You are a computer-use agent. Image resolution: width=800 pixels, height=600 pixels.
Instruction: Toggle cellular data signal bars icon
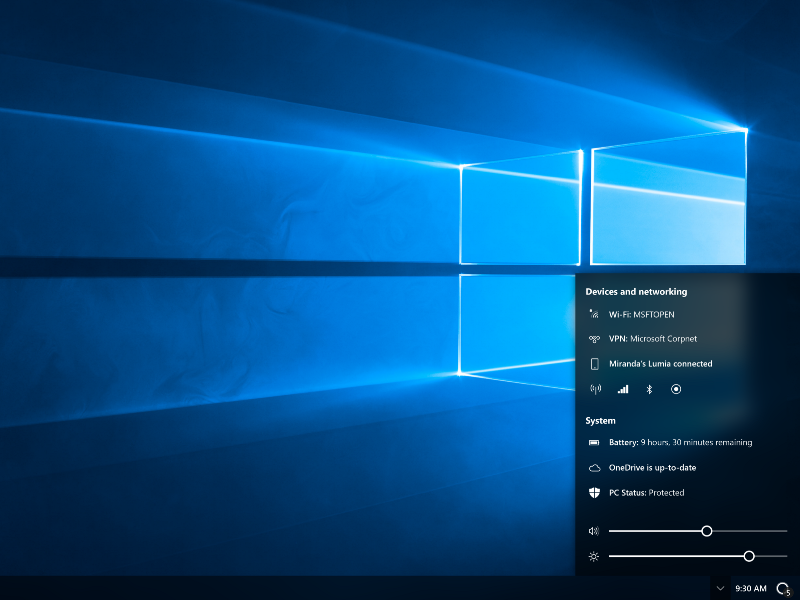pos(622,389)
